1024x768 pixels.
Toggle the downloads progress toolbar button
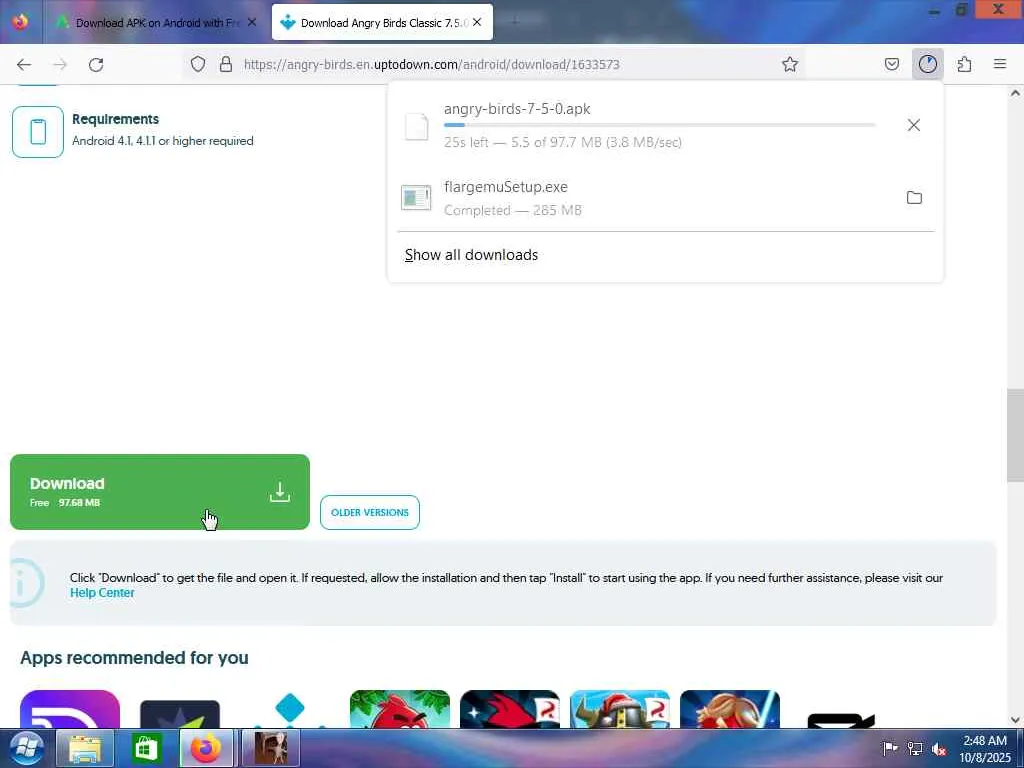927,64
